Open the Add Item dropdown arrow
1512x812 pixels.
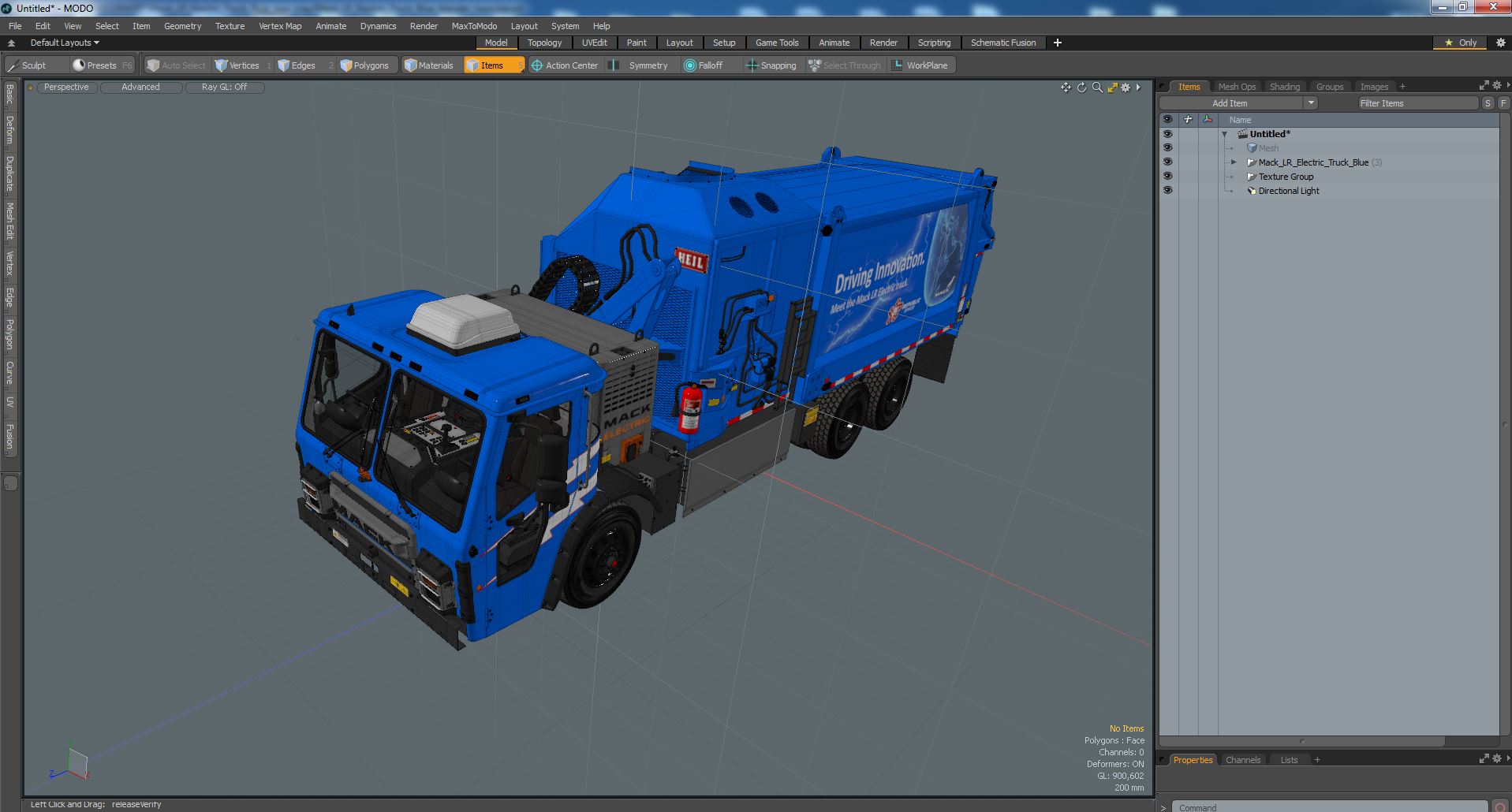tap(1311, 103)
